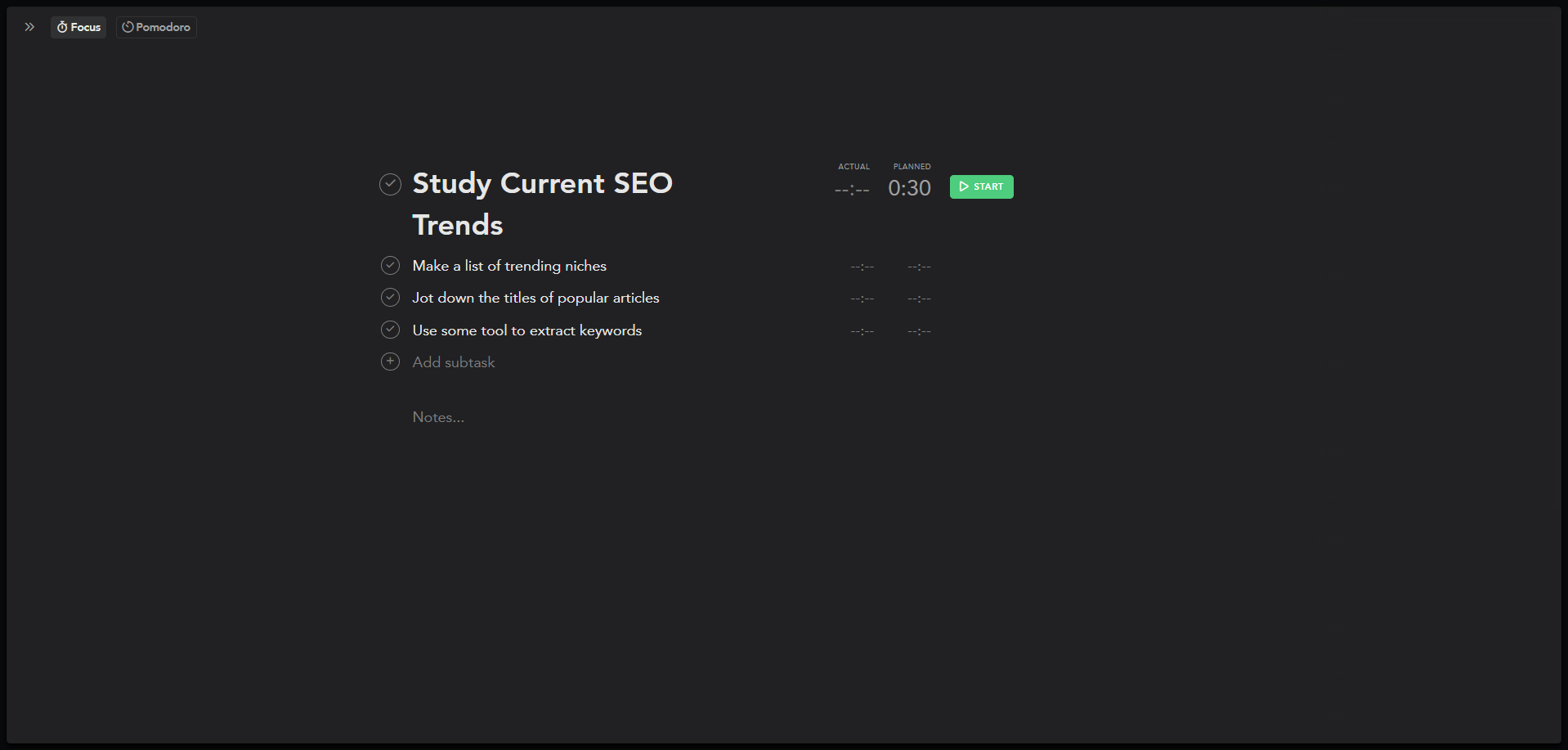Image resolution: width=1568 pixels, height=750 pixels.
Task: Mark 'Study Current SEO Trends' task complete
Action: coord(390,184)
